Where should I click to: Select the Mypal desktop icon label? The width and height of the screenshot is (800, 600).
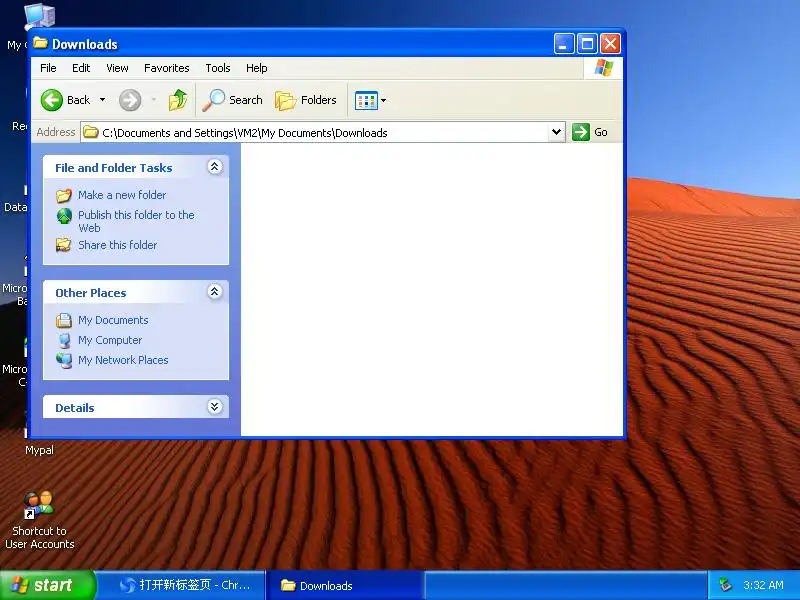point(39,450)
